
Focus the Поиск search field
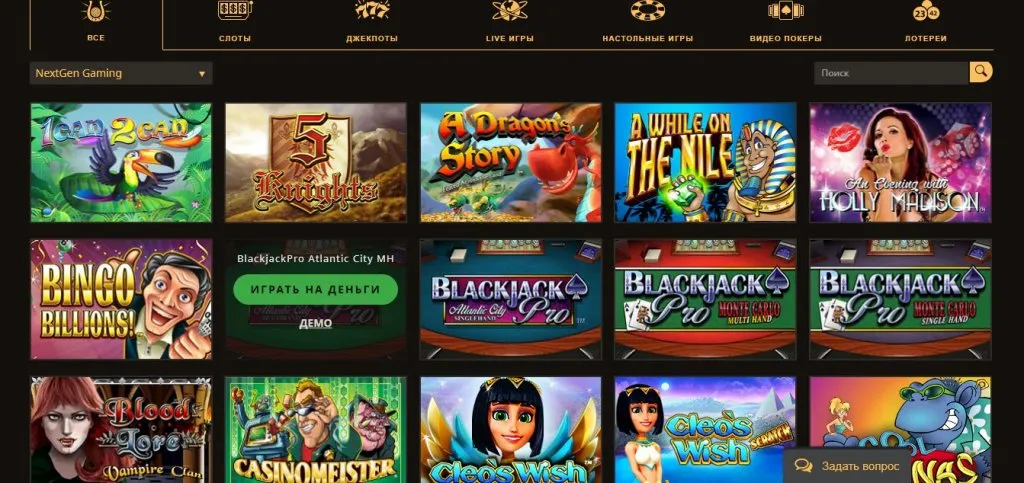point(891,73)
